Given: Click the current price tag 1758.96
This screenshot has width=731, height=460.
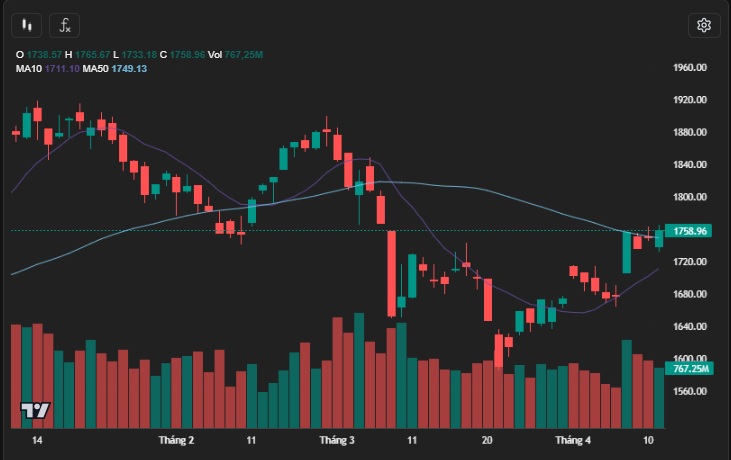Looking at the screenshot, I should pos(691,231).
